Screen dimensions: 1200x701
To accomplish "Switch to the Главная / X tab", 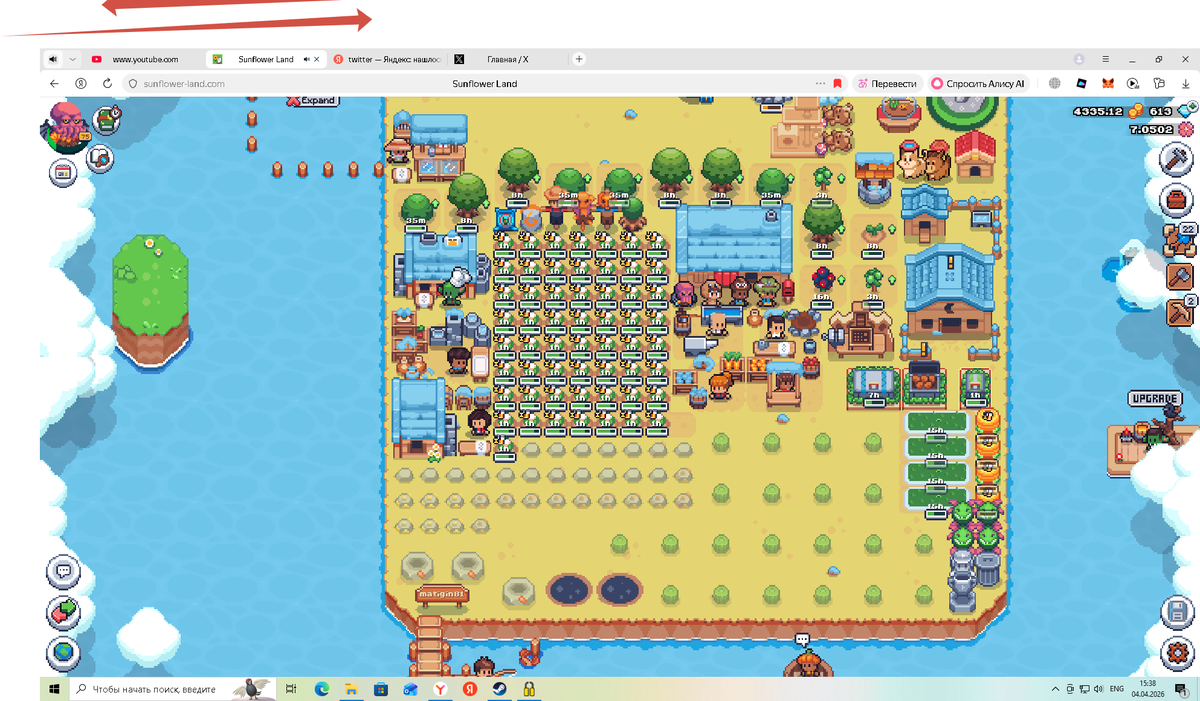I will [x=505, y=60].
